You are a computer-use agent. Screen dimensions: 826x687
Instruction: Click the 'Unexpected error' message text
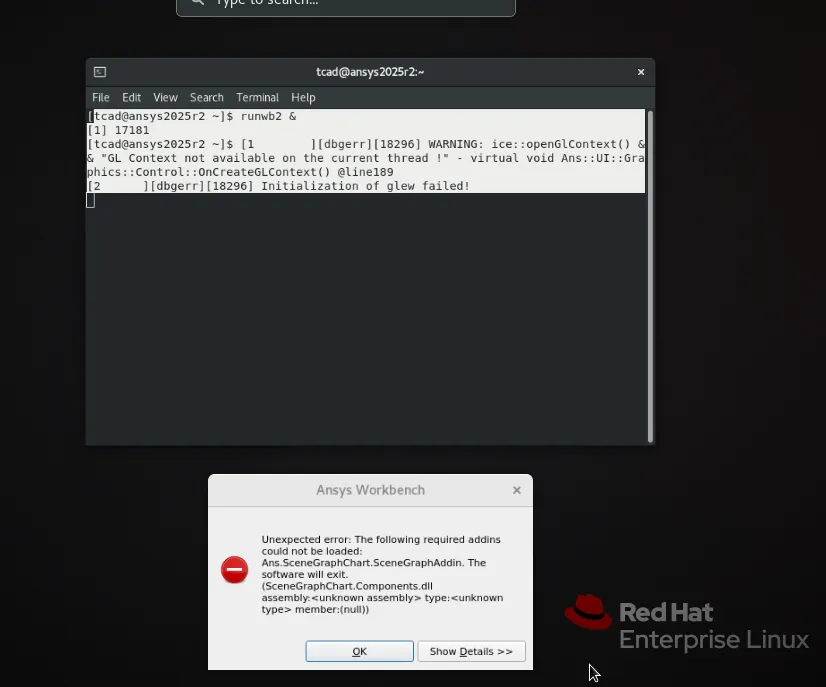coord(382,574)
